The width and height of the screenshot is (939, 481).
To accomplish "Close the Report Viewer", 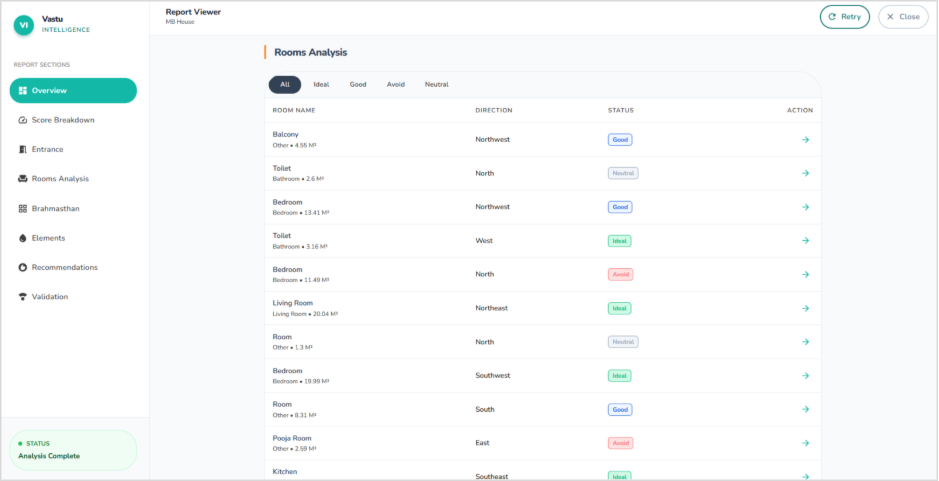I will click(902, 17).
